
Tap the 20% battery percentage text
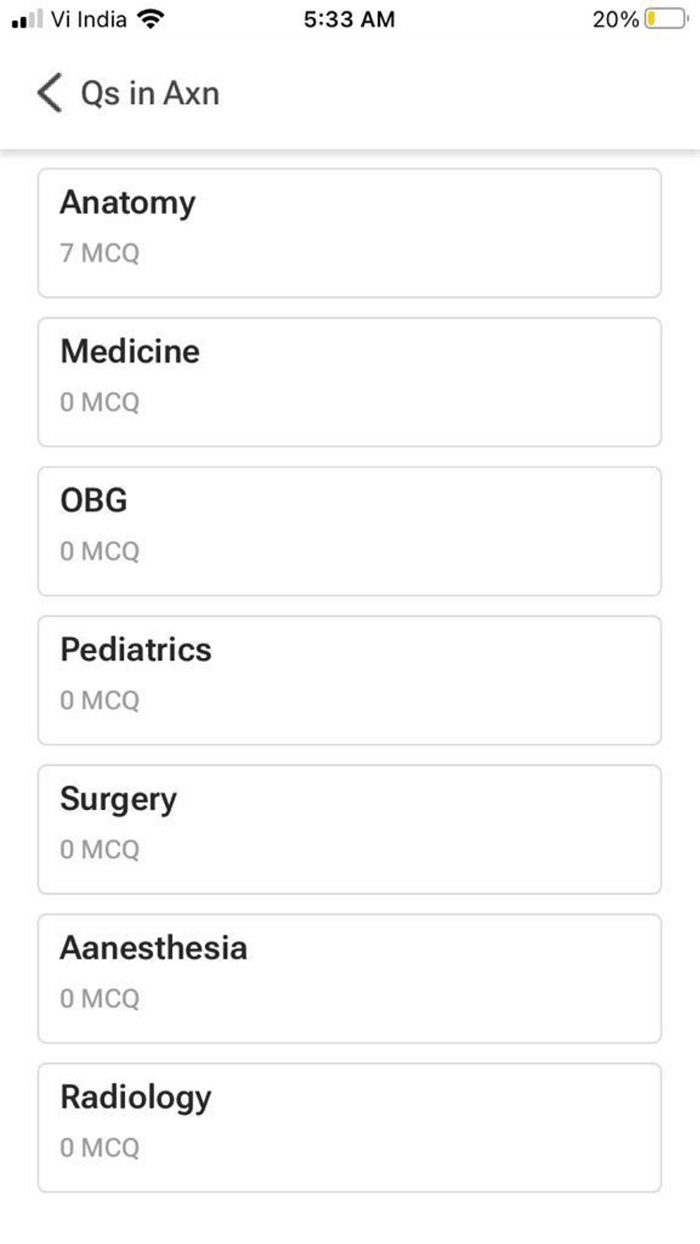615,19
